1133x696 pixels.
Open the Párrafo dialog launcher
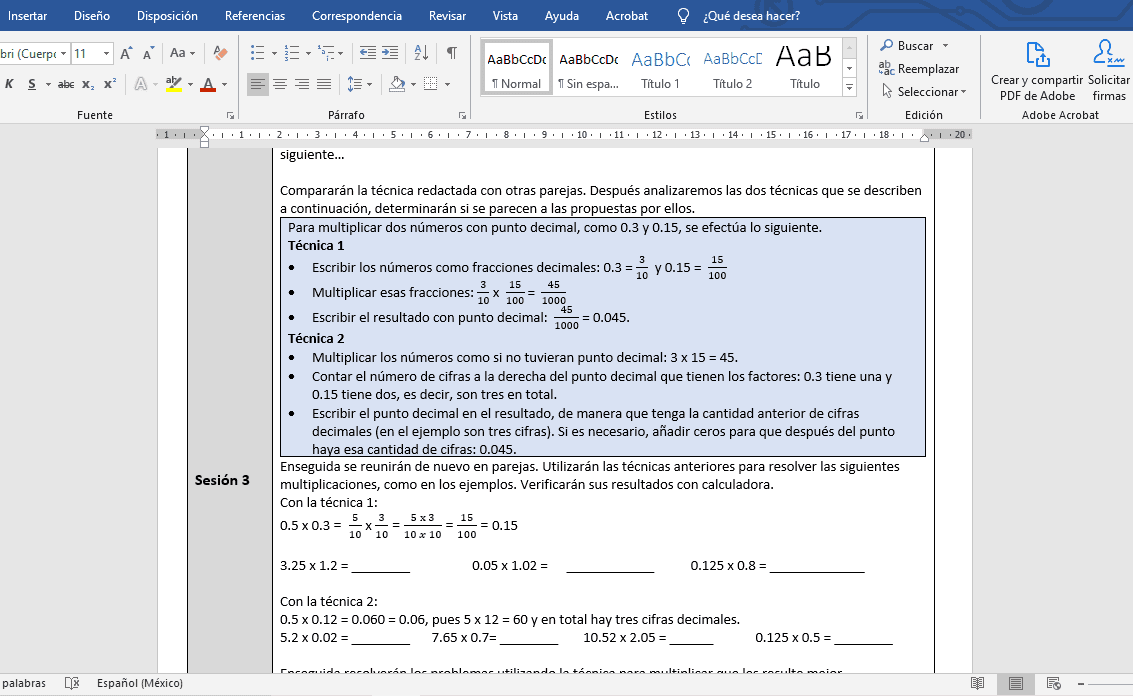462,115
